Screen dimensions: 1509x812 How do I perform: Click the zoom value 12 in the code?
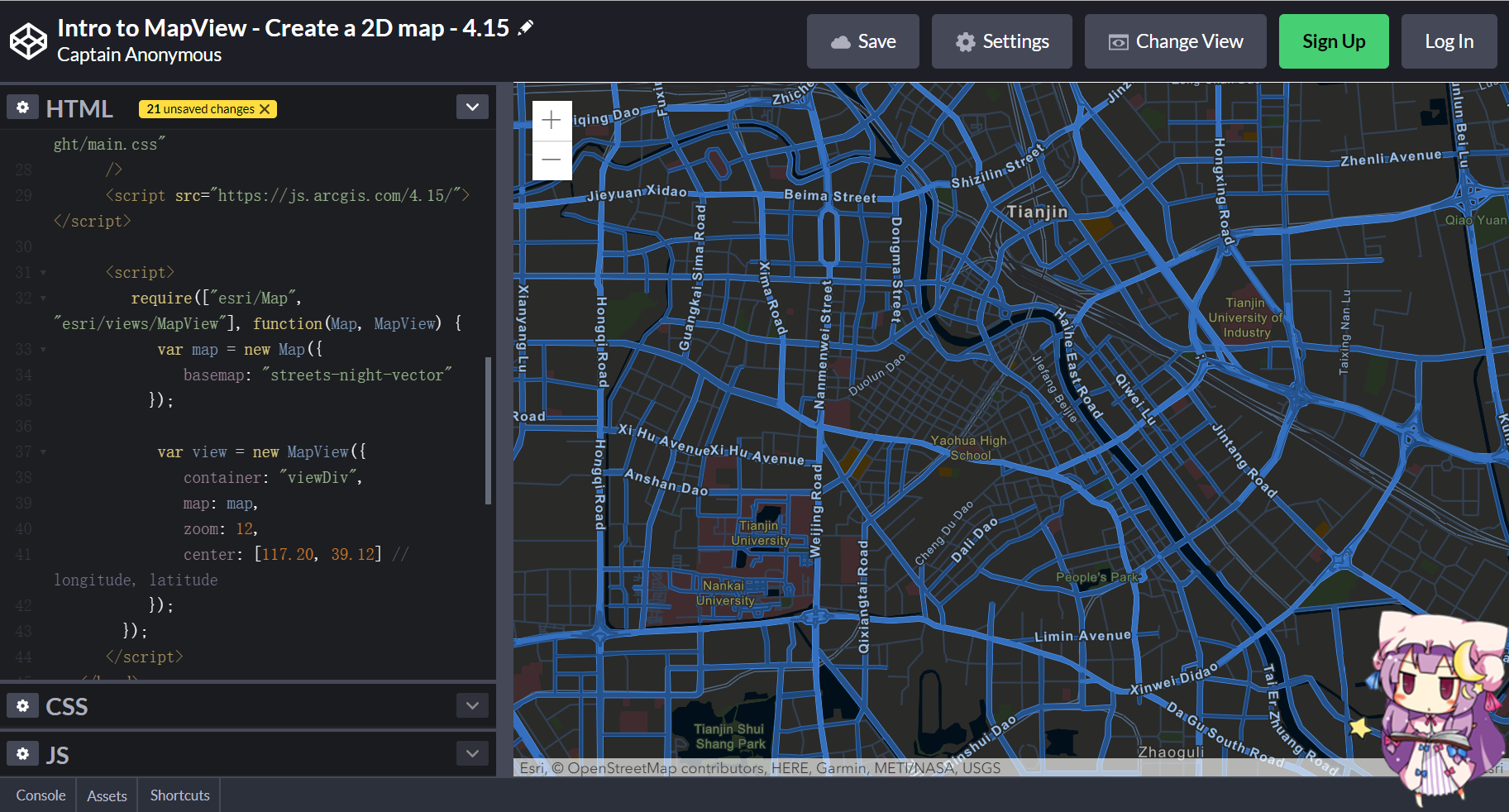(x=245, y=529)
